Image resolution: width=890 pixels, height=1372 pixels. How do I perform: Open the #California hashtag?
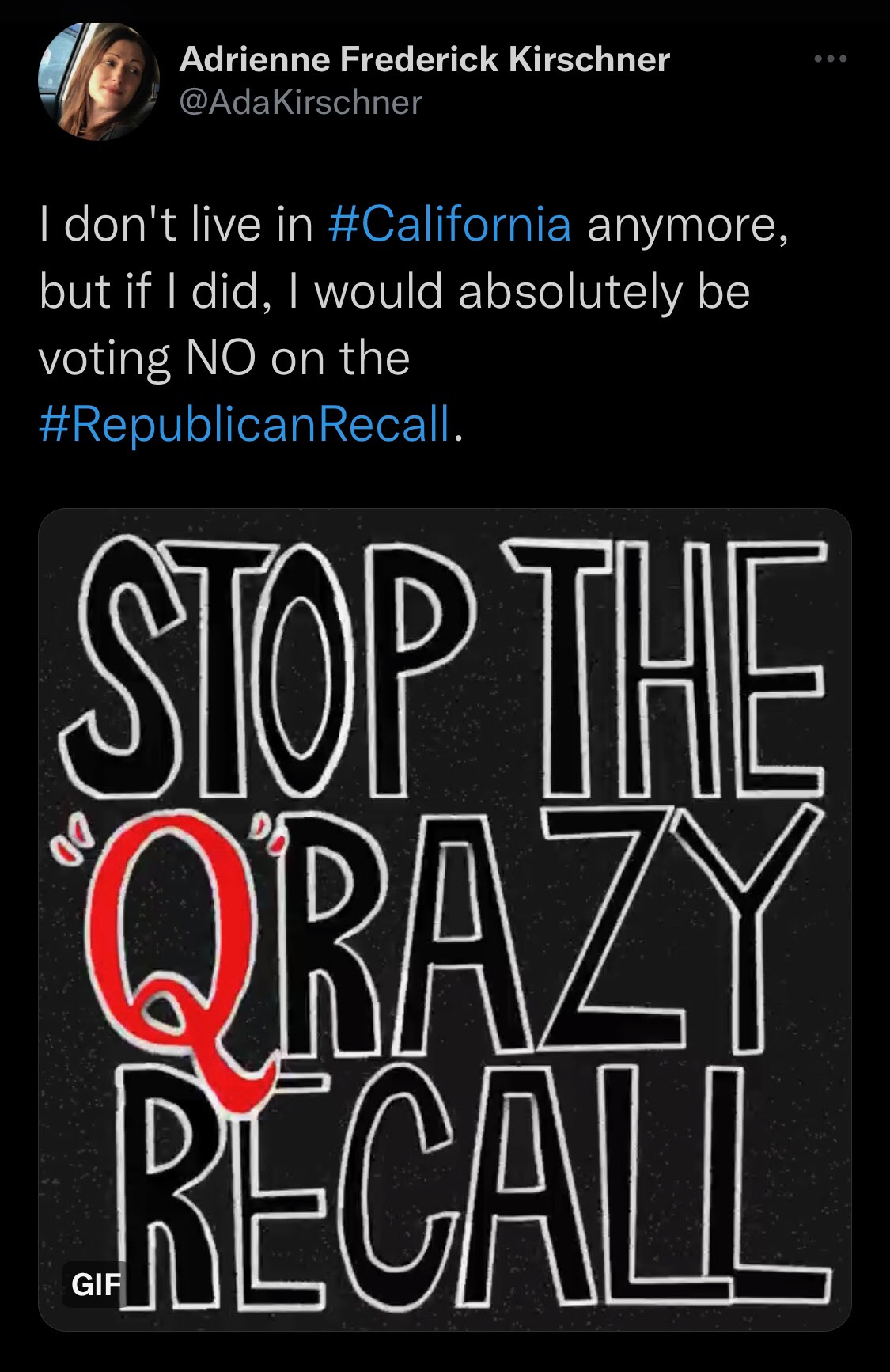(x=449, y=226)
